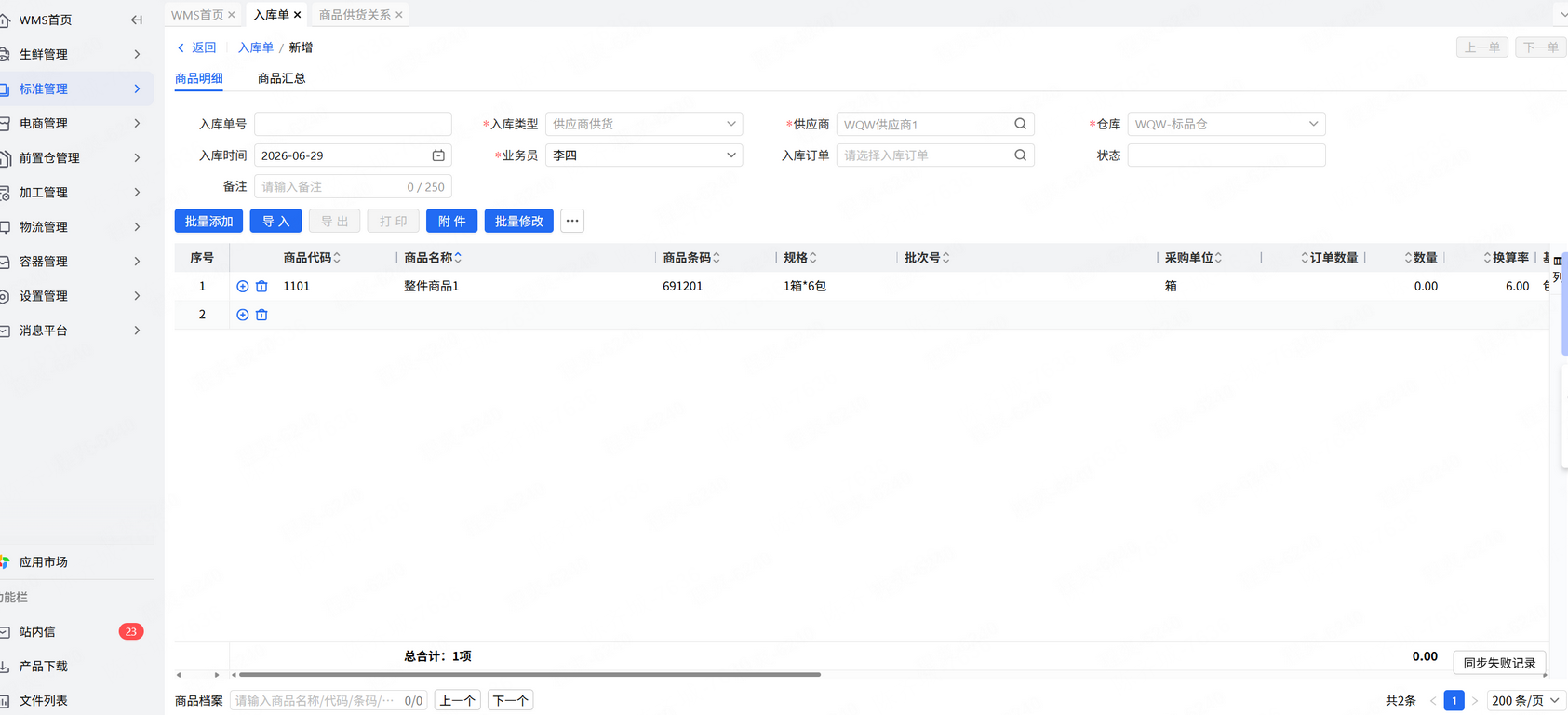
Task: Close the 商品供货关系 tab
Action: click(399, 15)
